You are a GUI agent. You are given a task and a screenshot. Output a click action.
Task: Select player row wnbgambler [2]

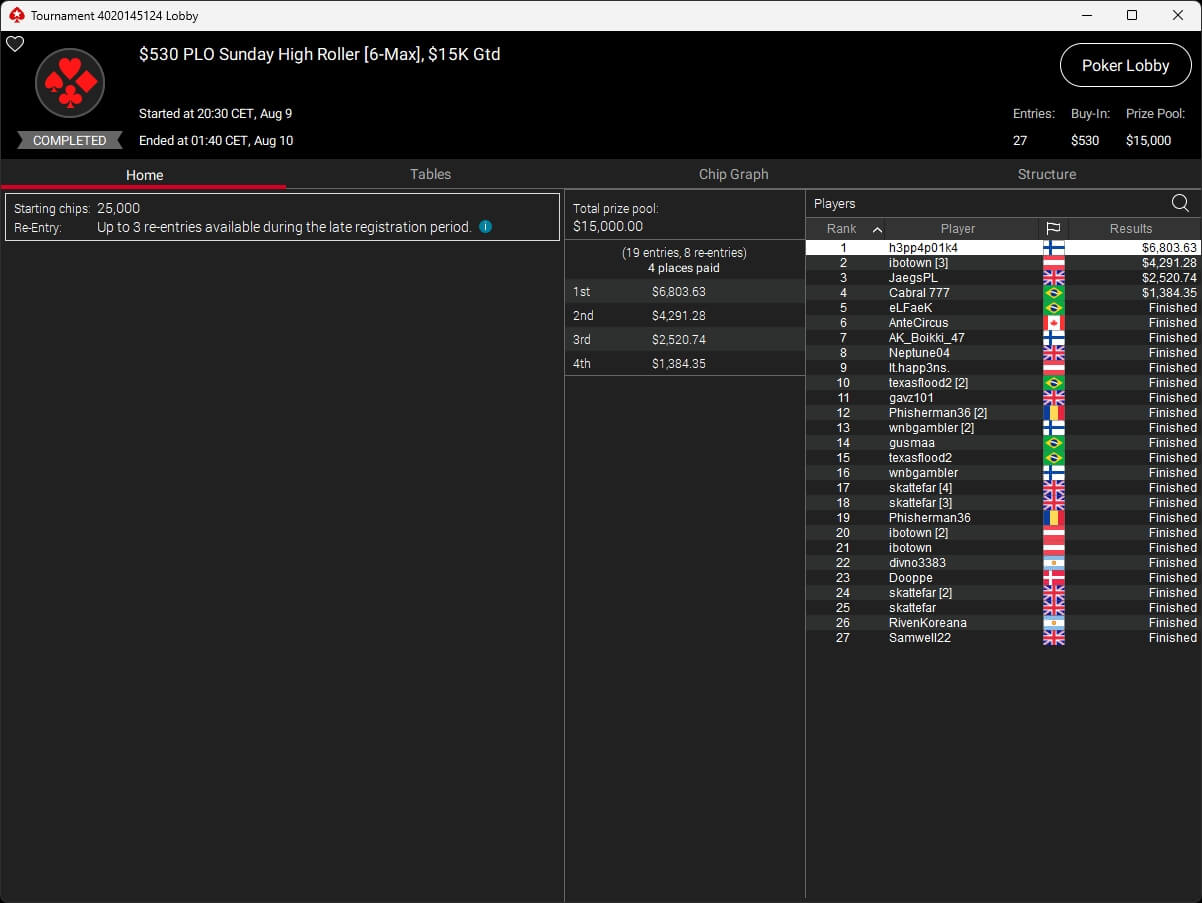[1003, 428]
